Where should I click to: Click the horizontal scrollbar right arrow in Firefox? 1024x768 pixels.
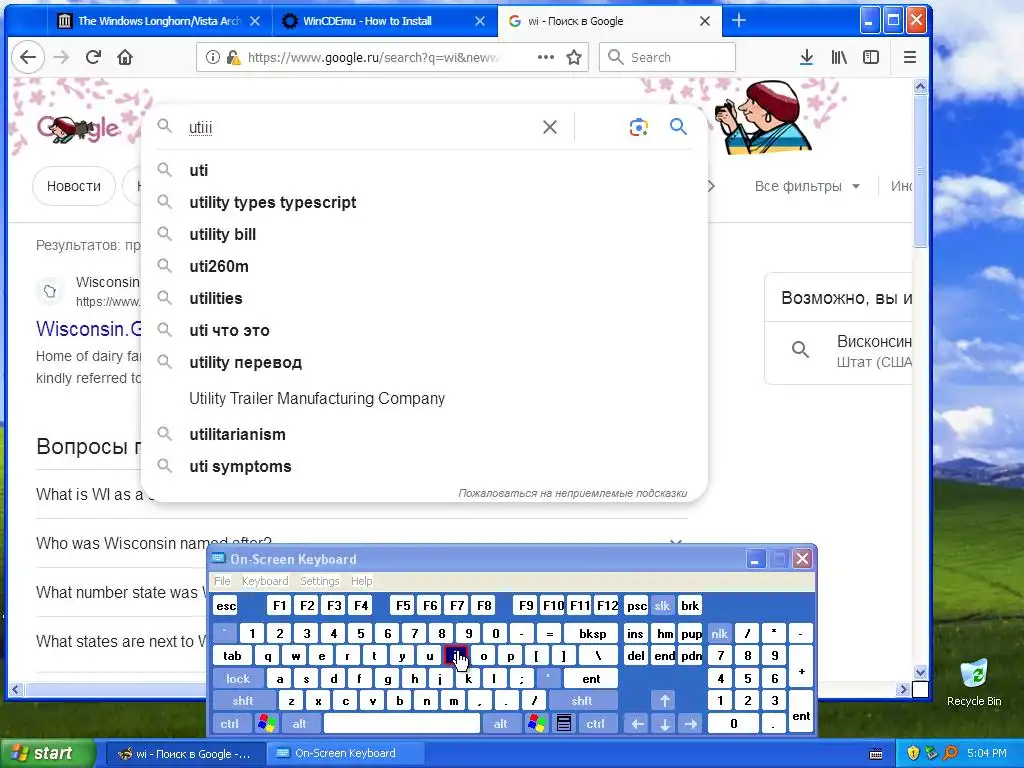[x=904, y=689]
